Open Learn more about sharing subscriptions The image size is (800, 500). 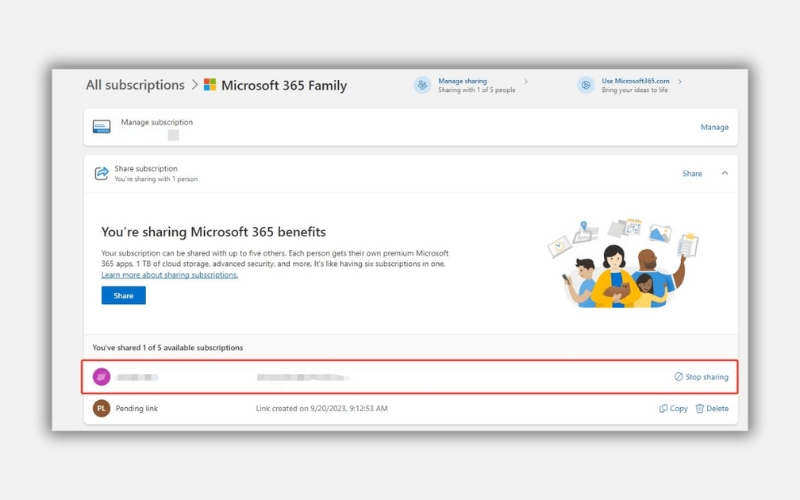[x=169, y=274]
